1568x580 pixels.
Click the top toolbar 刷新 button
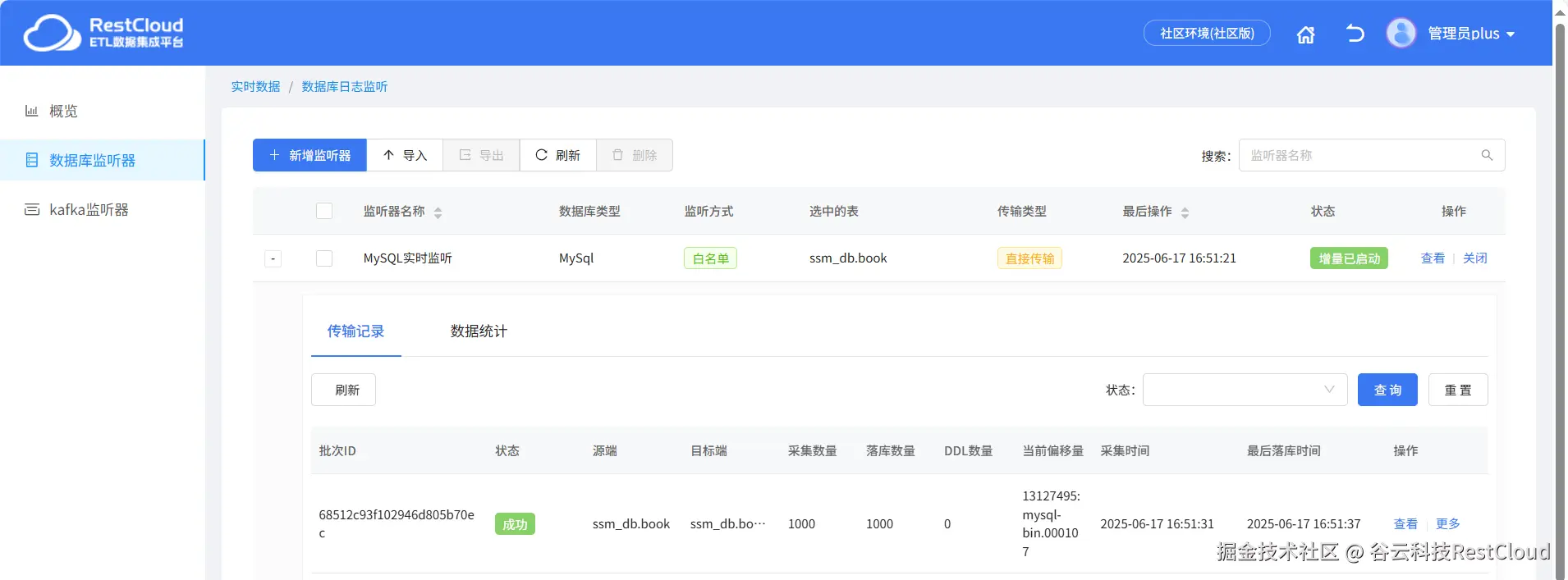click(x=557, y=155)
